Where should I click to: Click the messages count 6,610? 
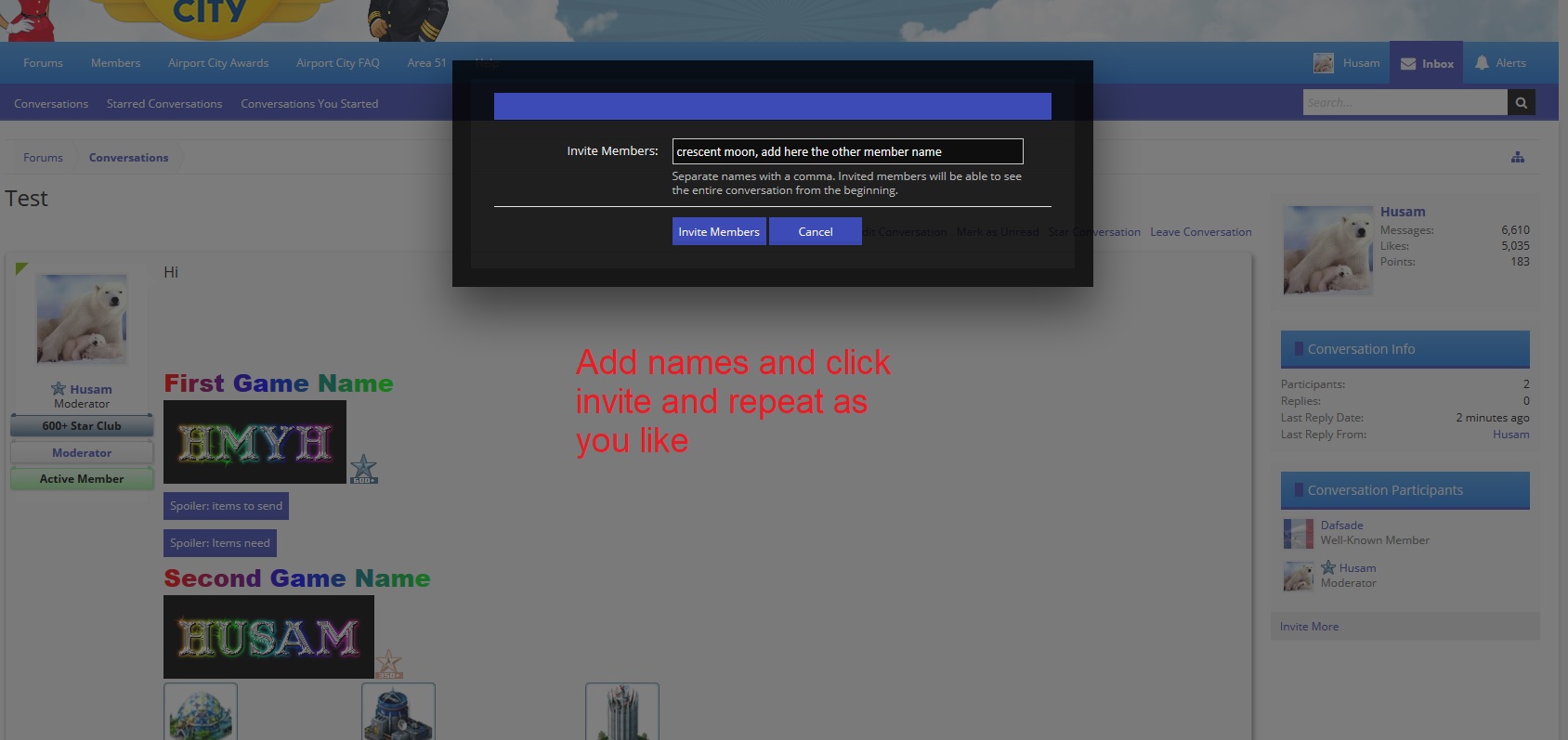tap(1515, 230)
